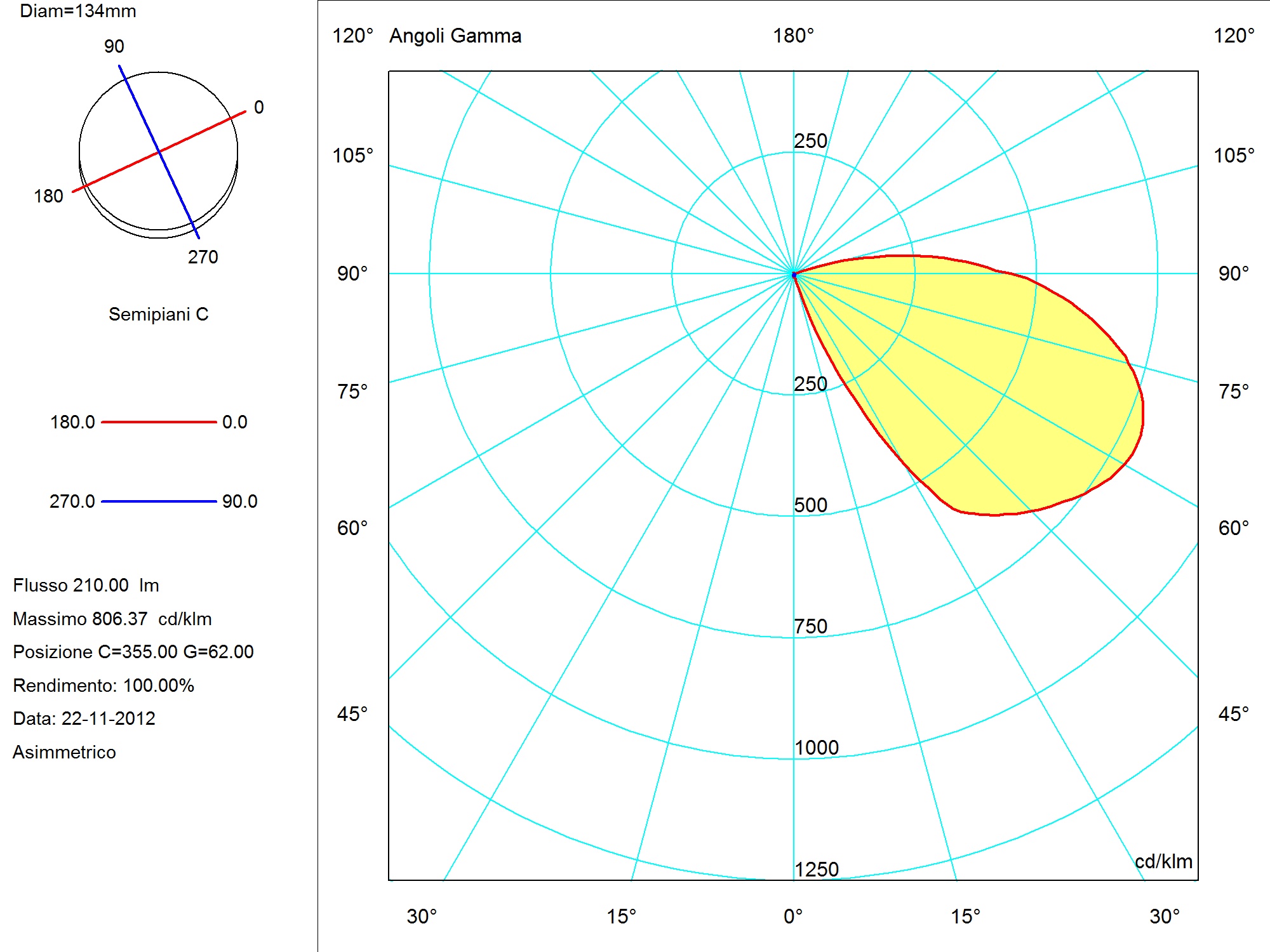The width and height of the screenshot is (1270, 952).
Task: Click the '1000' ring scale label
Action: tap(817, 748)
